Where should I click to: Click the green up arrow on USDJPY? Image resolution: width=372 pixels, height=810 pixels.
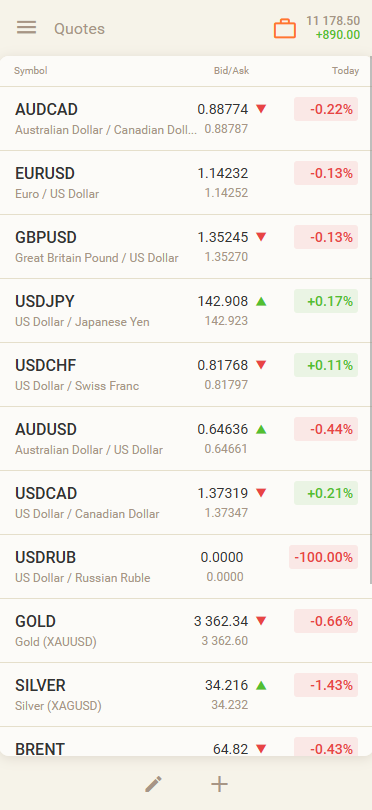click(261, 301)
